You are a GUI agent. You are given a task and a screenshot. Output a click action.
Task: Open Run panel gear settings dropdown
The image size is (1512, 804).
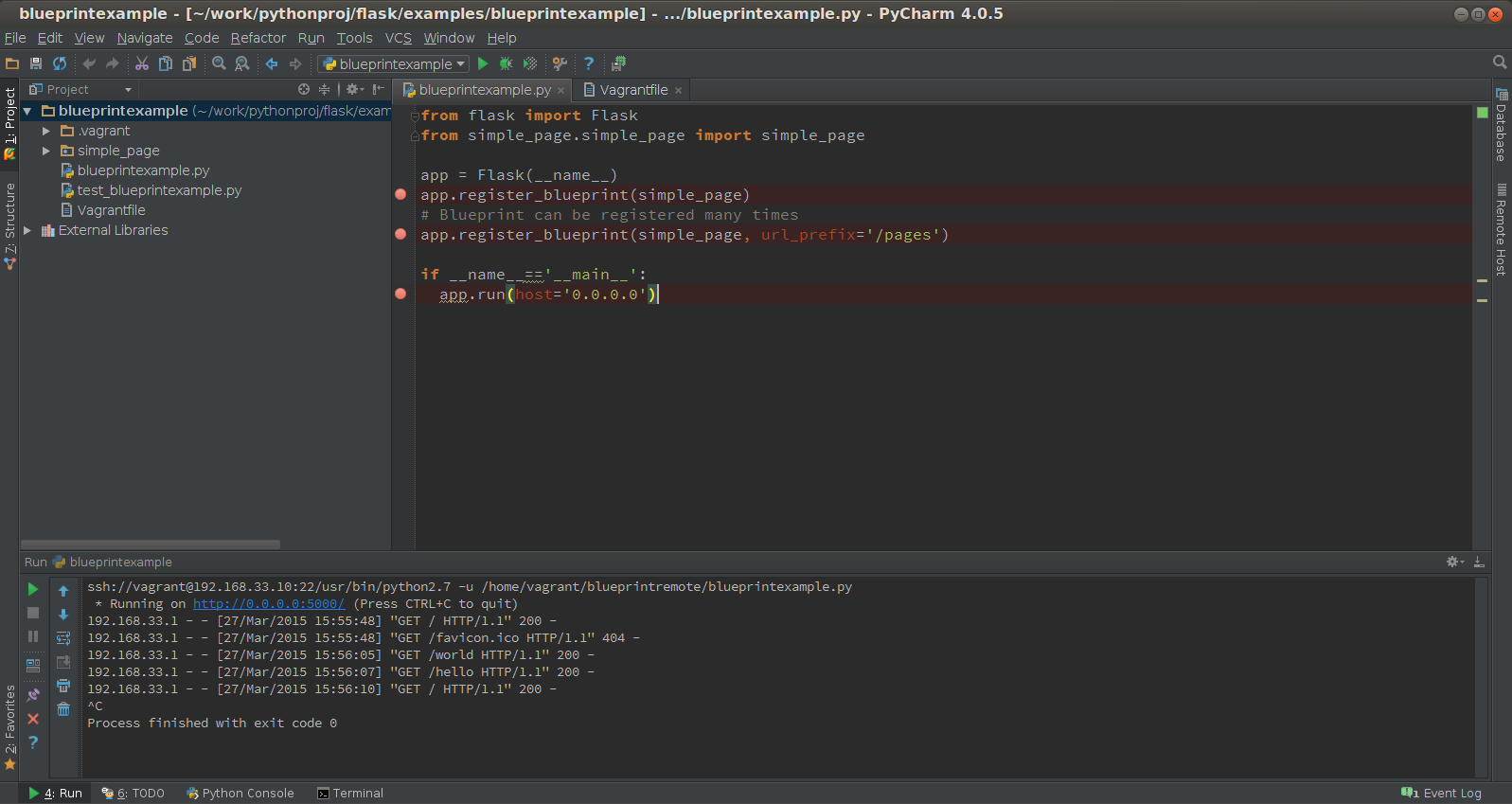tap(1455, 562)
